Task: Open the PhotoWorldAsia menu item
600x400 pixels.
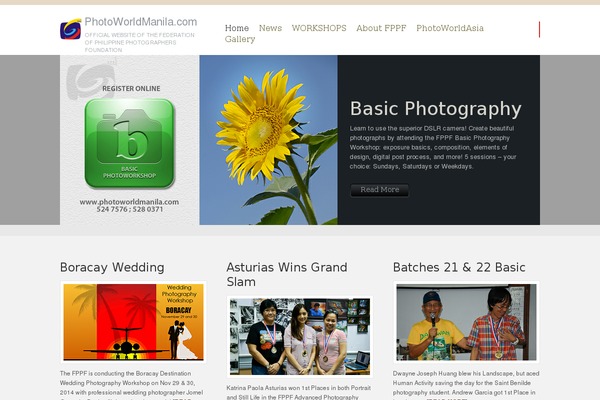Action: point(450,28)
